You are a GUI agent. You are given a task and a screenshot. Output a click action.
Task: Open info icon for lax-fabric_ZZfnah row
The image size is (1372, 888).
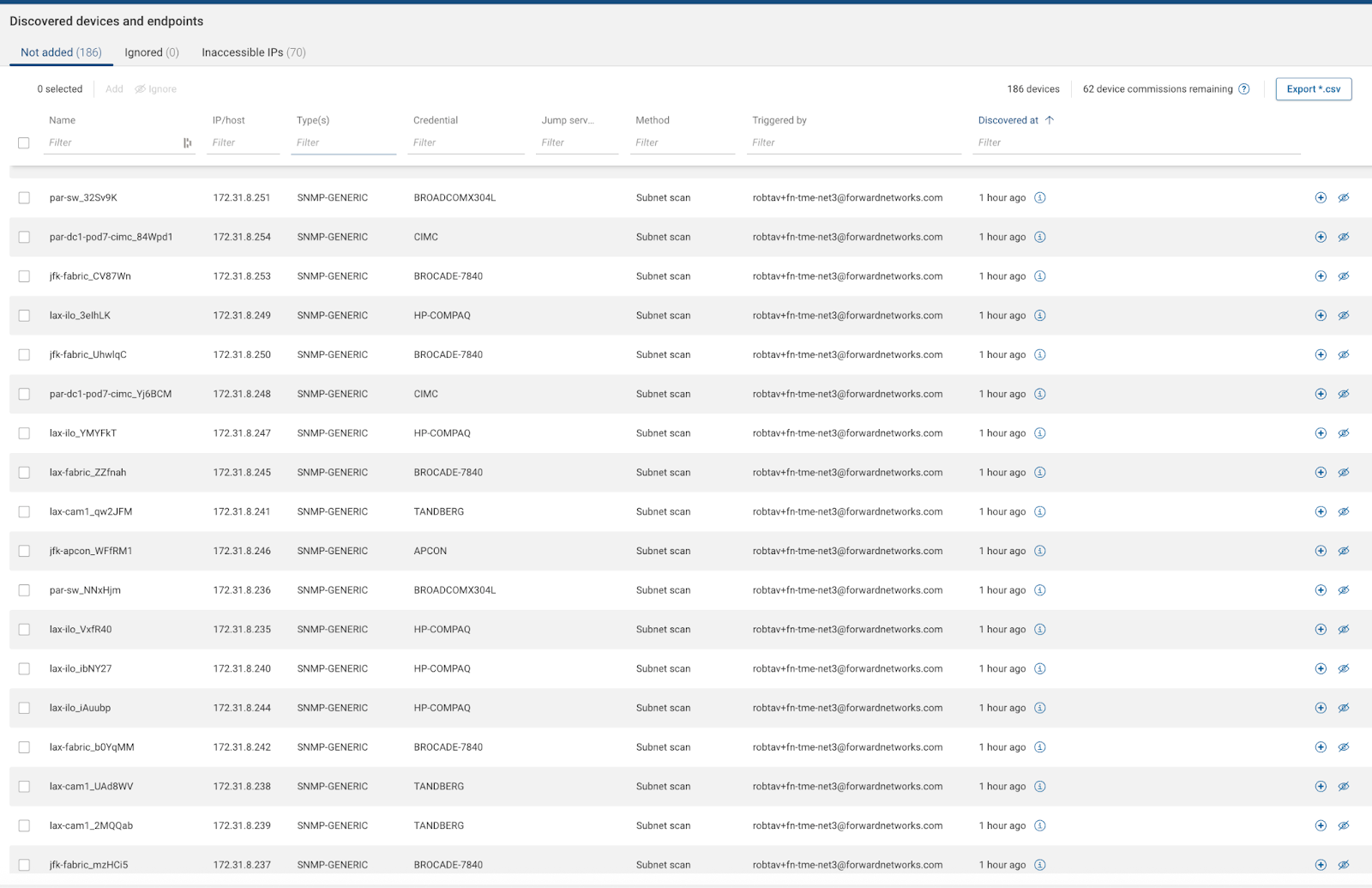pos(1040,473)
